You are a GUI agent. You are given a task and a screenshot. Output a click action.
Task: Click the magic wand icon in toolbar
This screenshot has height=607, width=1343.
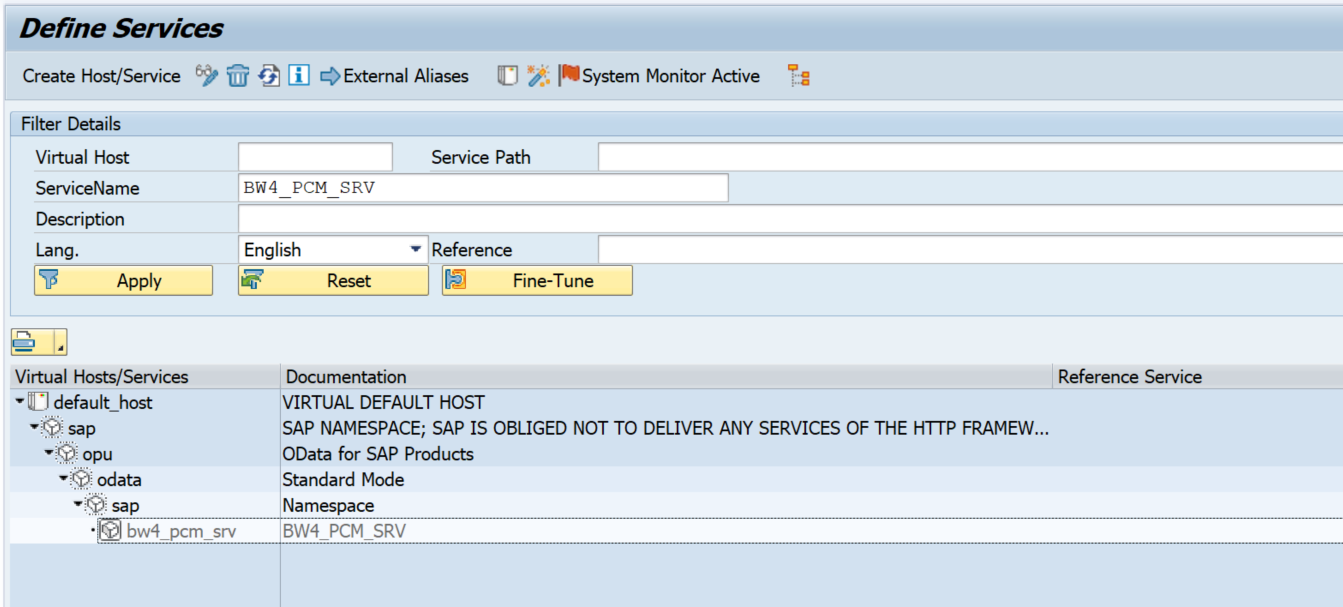point(539,76)
